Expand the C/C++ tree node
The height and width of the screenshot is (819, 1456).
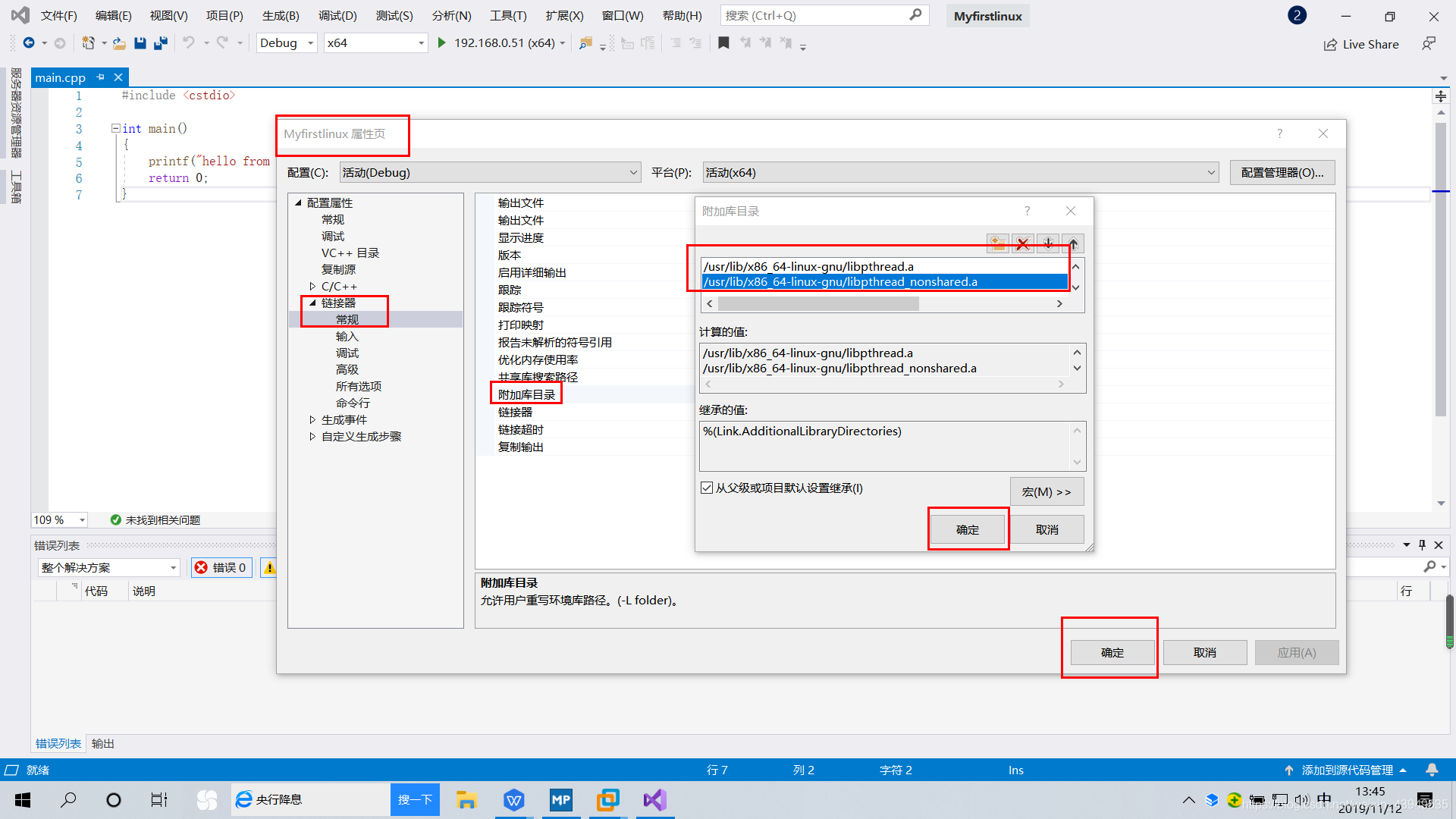coord(312,286)
